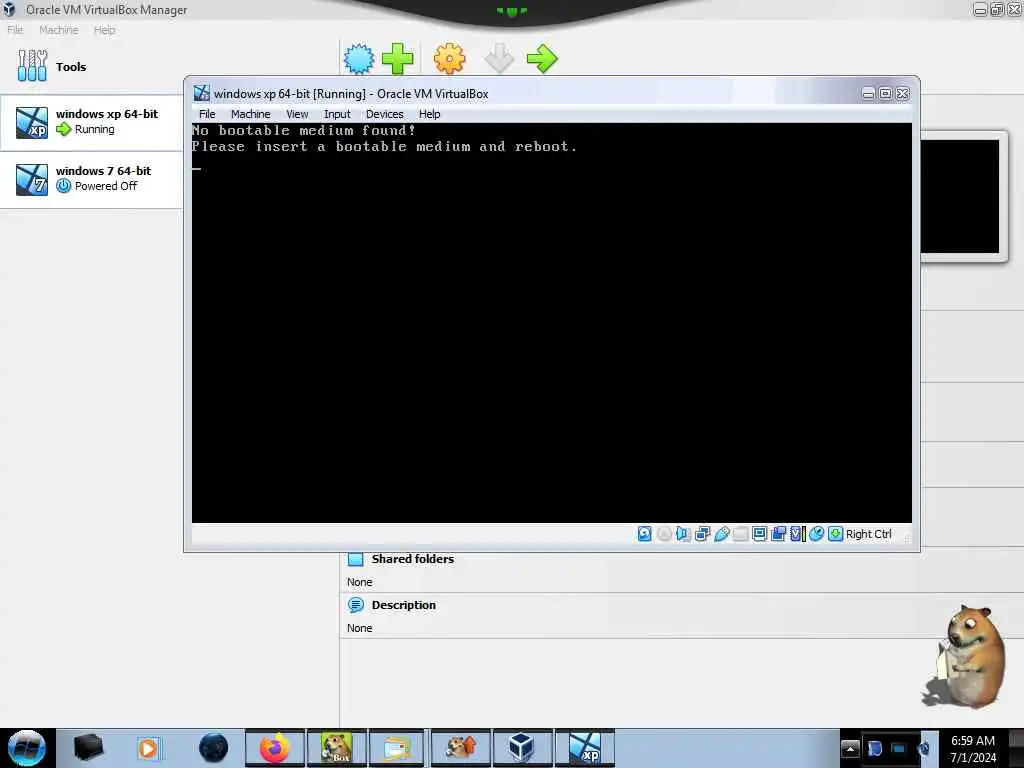
Task: Open Help menu in VM window
Action: point(430,114)
